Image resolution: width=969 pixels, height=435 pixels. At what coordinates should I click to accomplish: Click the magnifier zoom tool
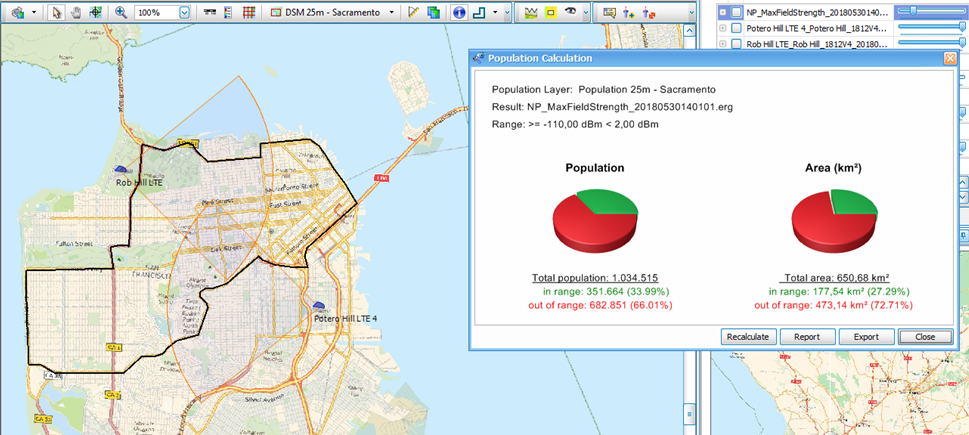121,12
